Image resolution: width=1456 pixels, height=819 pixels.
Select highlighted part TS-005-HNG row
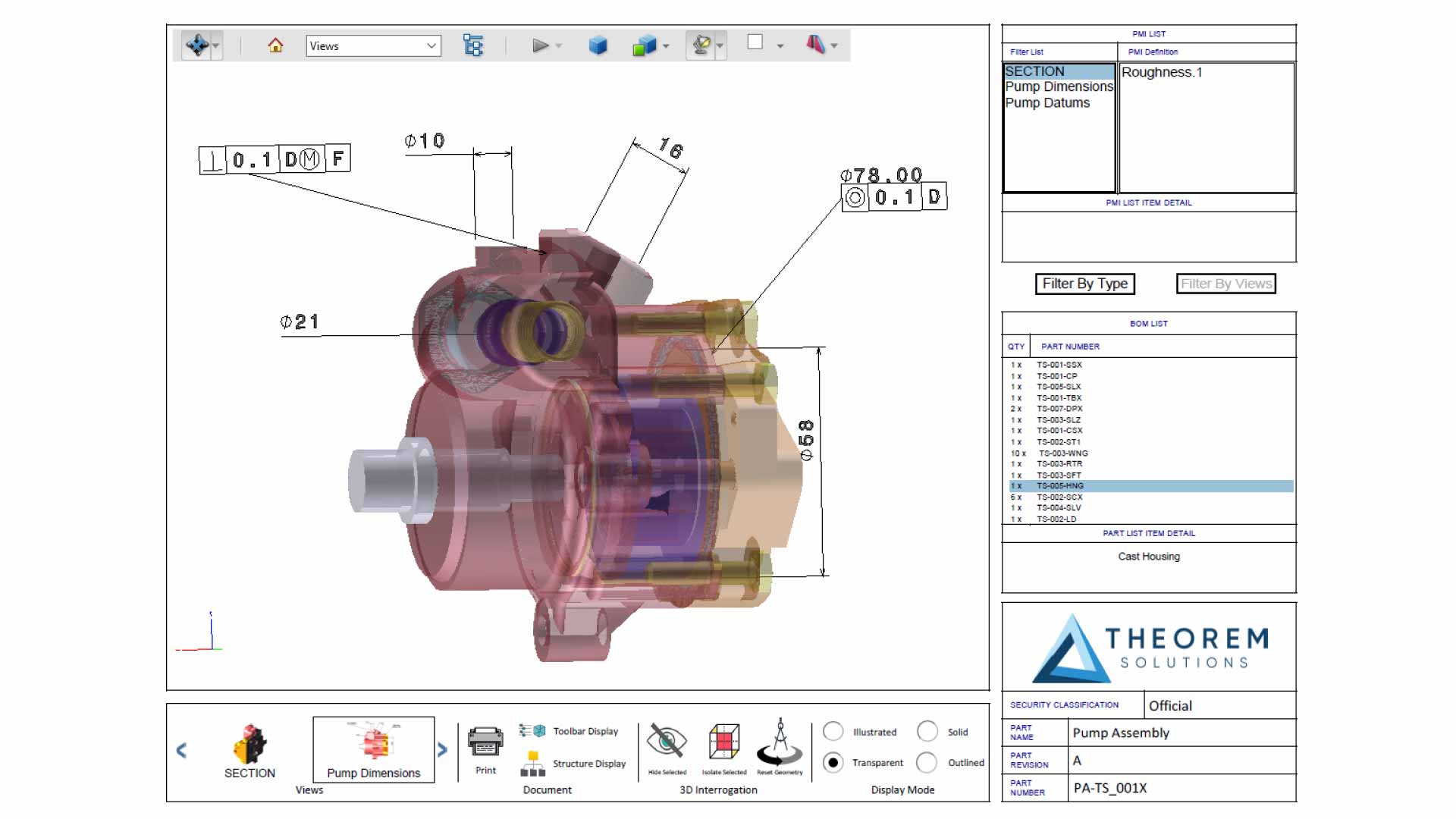1150,486
